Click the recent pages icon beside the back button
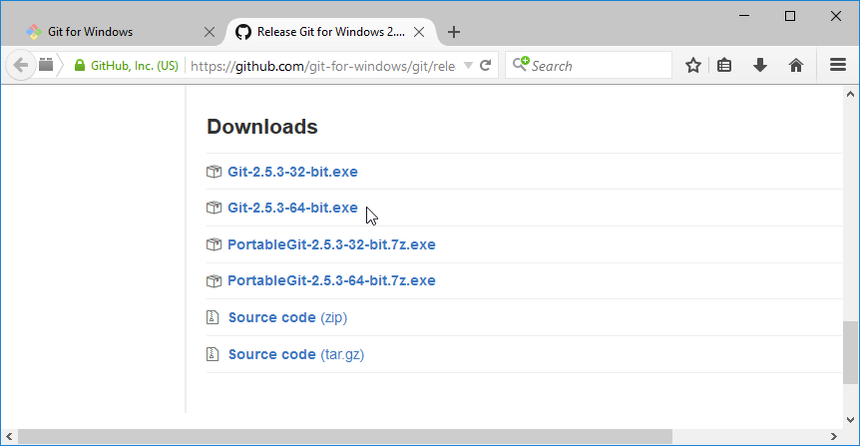The image size is (860, 446). click(46, 65)
